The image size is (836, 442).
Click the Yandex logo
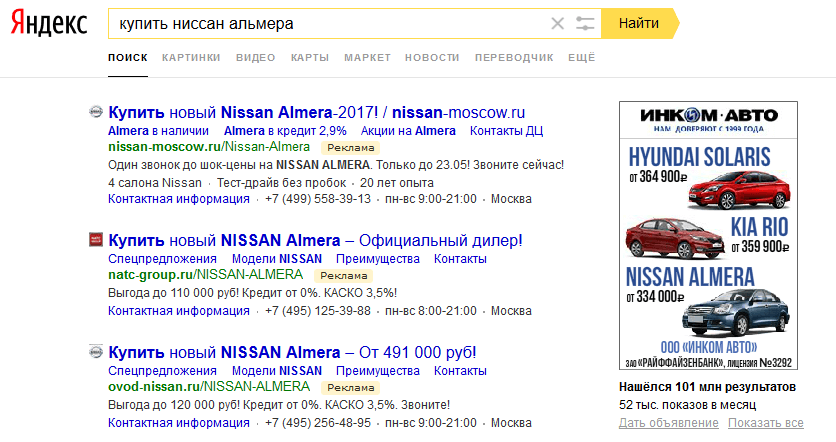(49, 24)
